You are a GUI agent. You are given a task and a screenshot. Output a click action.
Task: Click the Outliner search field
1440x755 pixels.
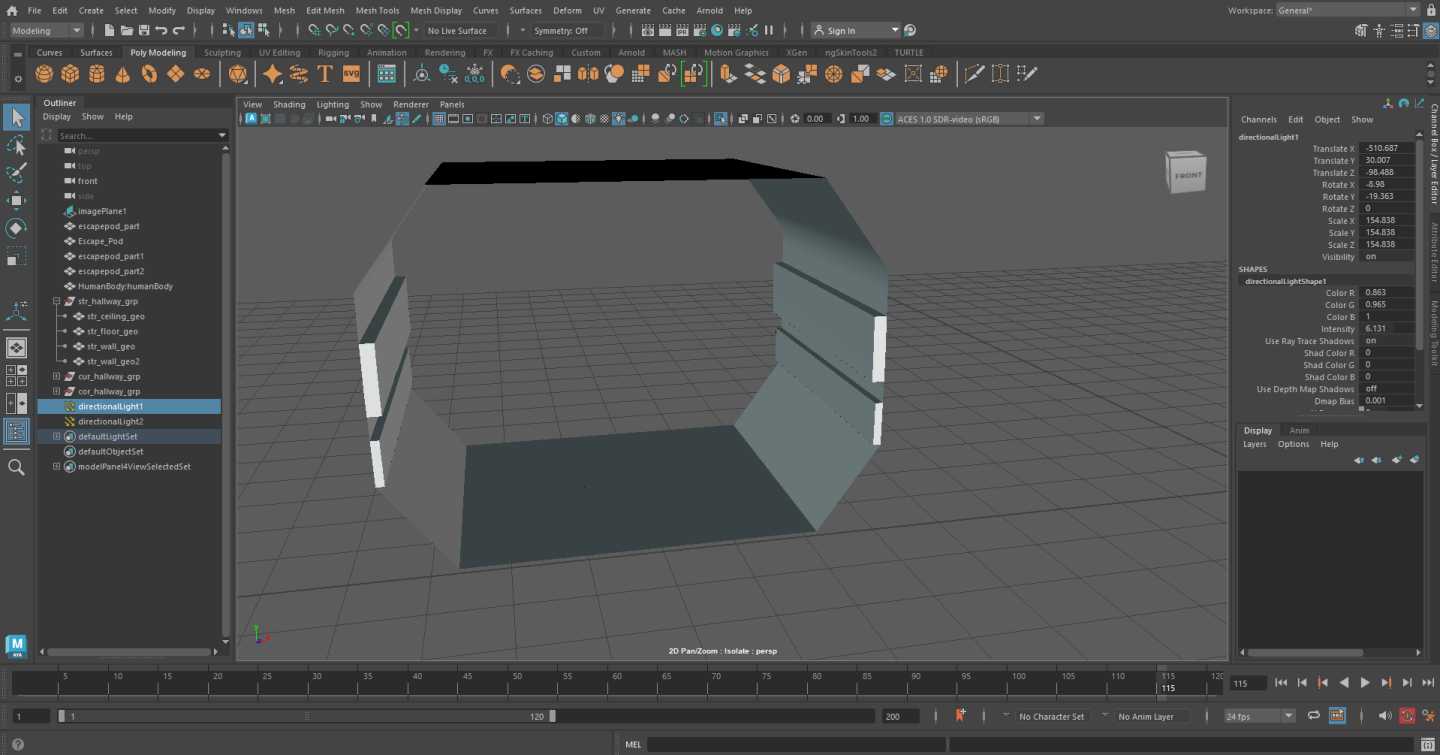click(138, 135)
